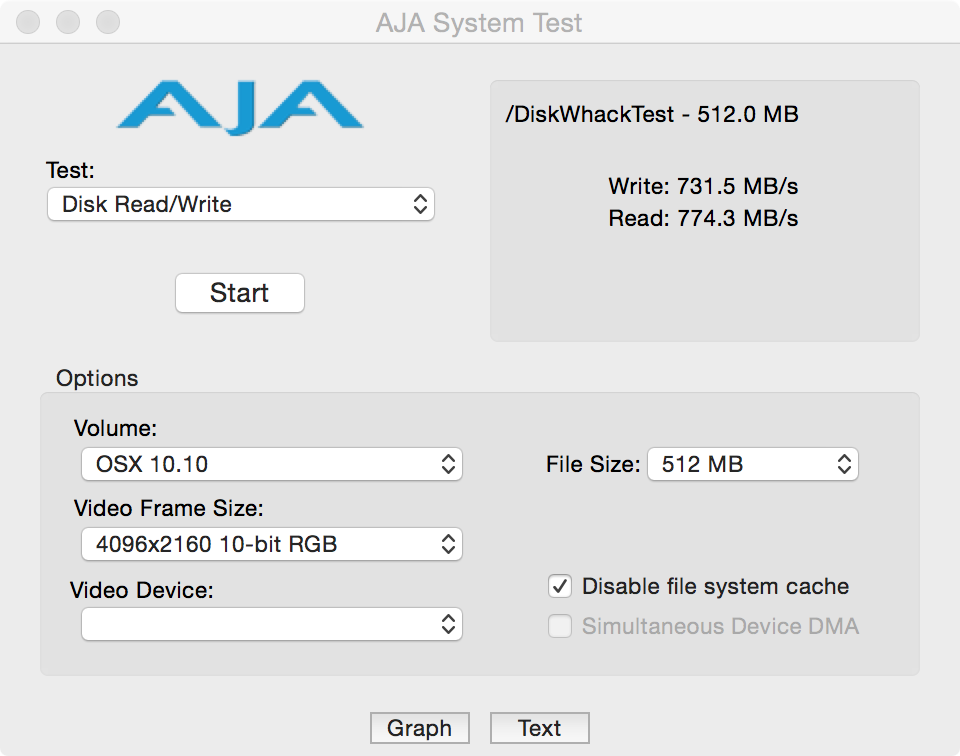Close the AJA System Test window
Screen dimensions: 960x756
pyautogui.click(x=28, y=22)
